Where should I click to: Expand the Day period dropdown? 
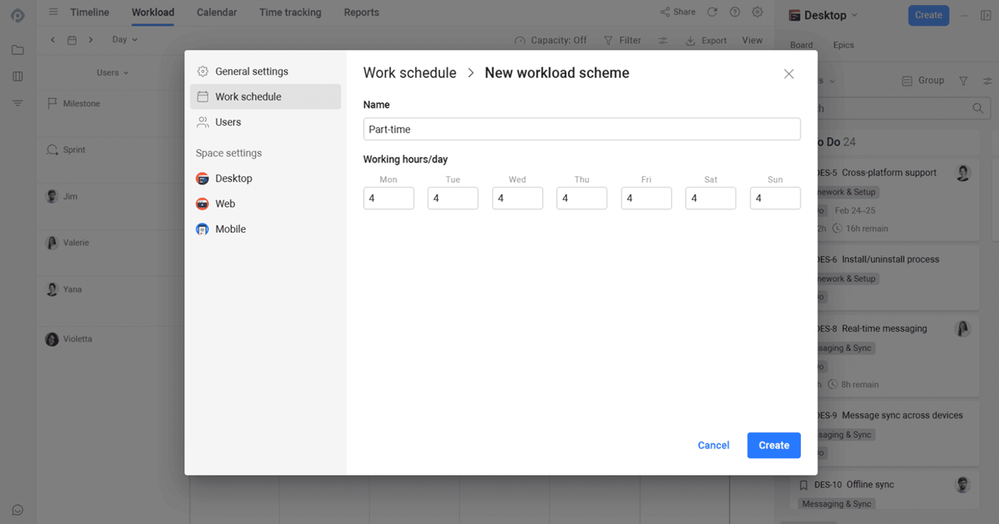pos(125,40)
